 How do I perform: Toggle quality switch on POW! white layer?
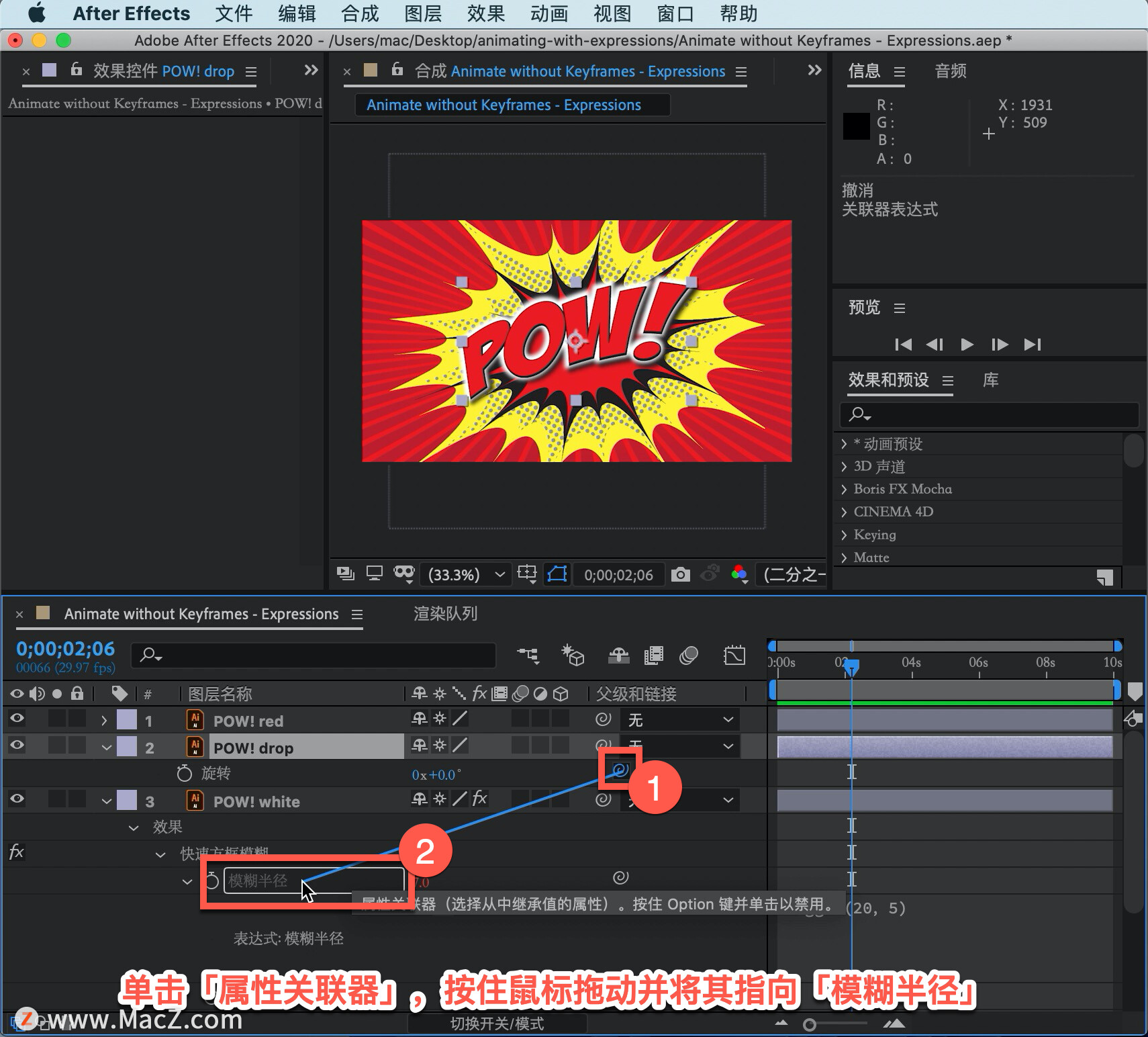(460, 799)
